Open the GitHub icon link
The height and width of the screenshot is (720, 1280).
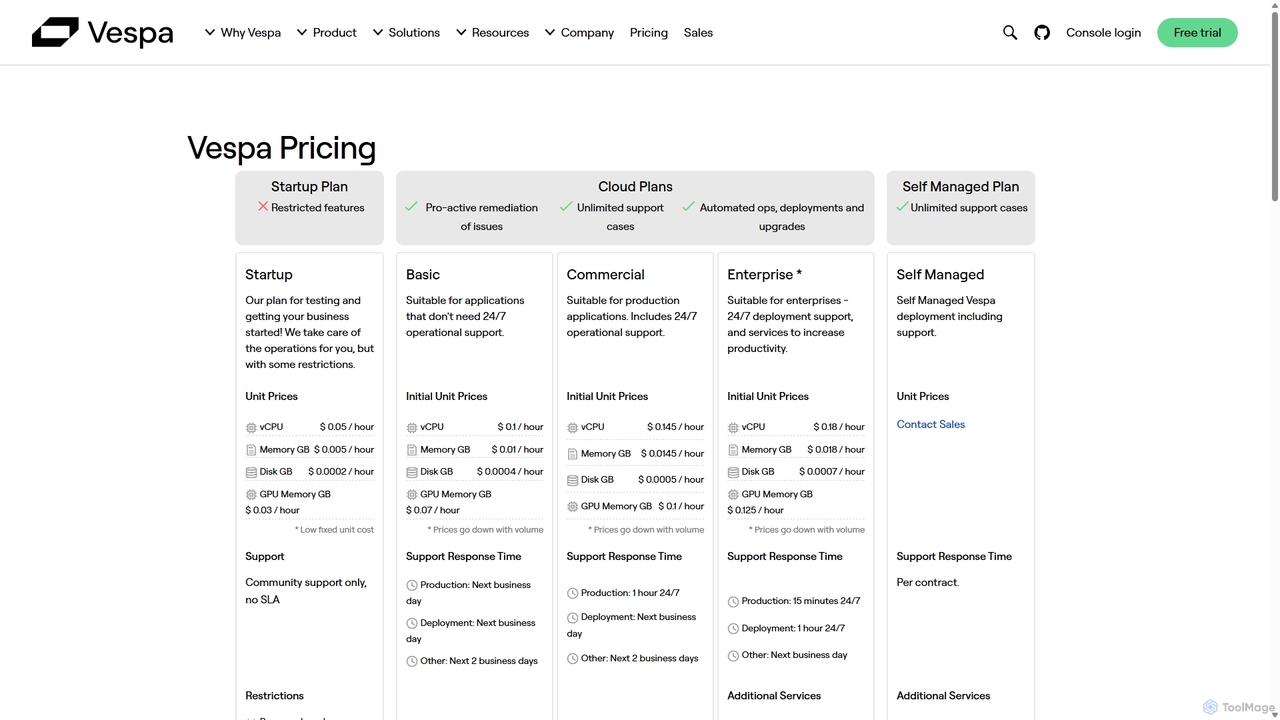pos(1042,33)
